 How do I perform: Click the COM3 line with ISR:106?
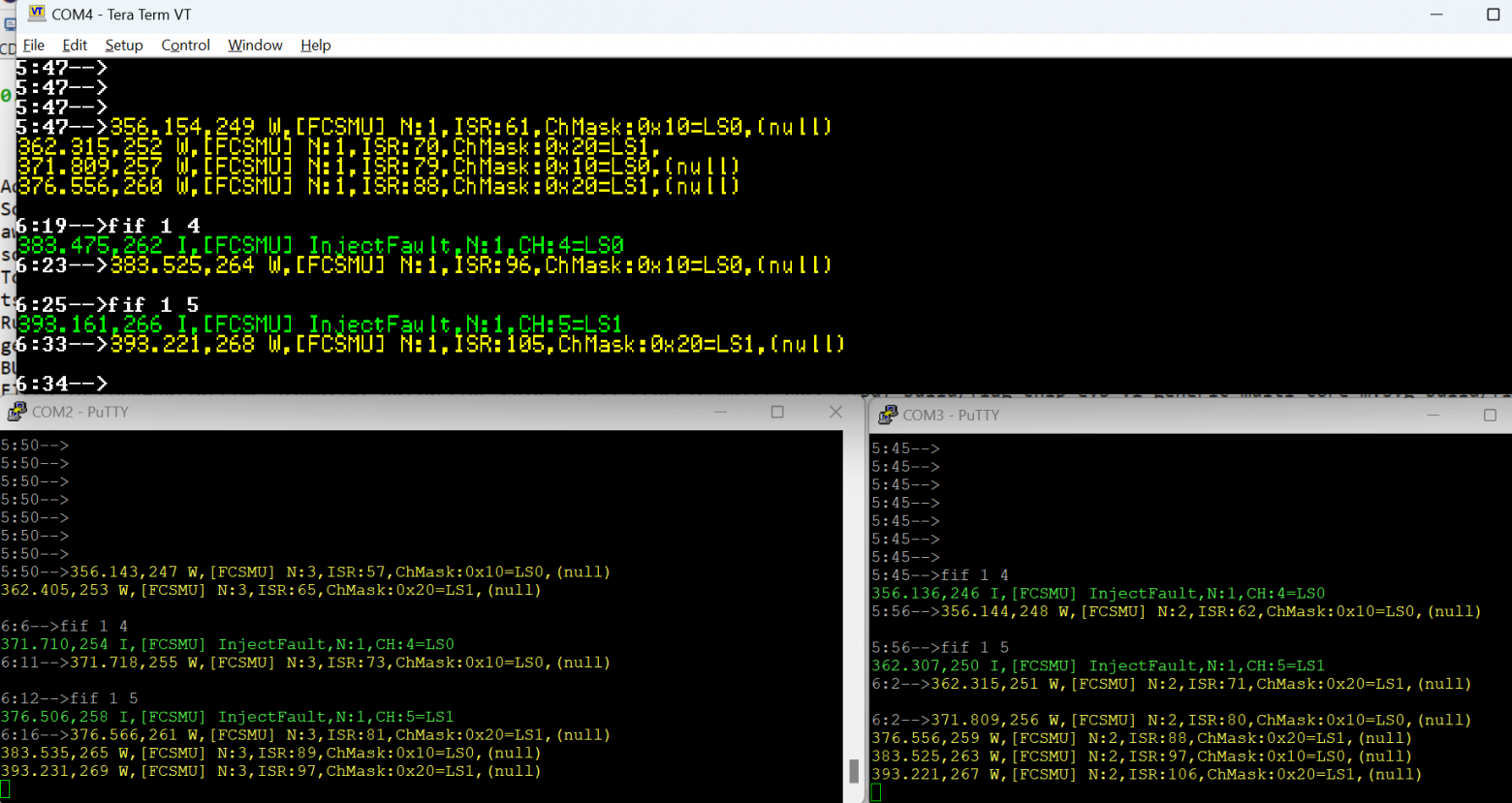pos(1147,774)
